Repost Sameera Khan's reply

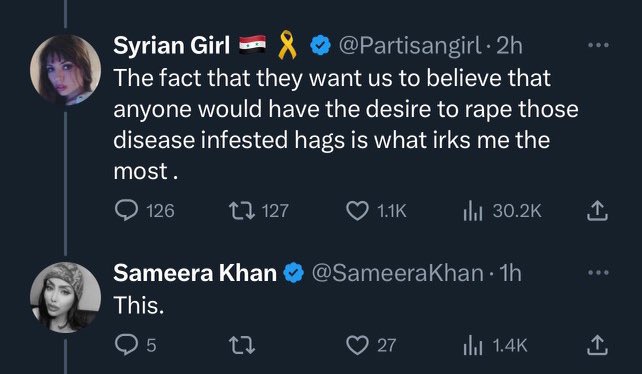point(242,345)
